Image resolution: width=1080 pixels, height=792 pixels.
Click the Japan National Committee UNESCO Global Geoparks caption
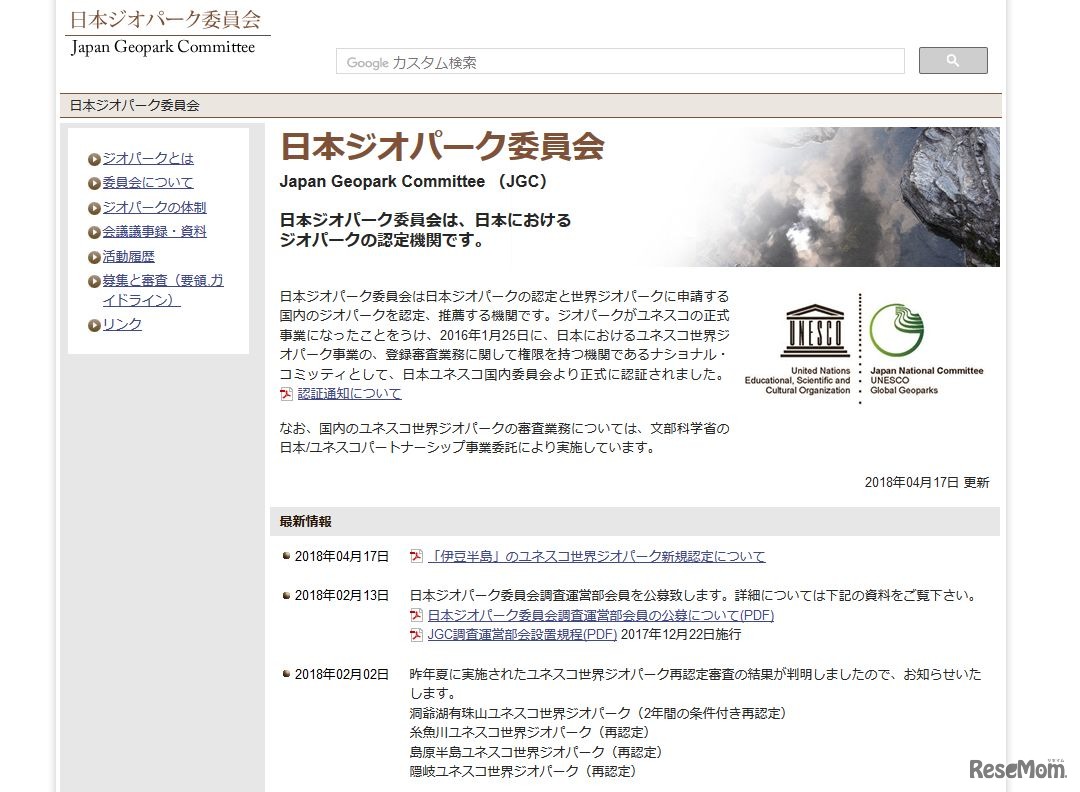pos(926,380)
